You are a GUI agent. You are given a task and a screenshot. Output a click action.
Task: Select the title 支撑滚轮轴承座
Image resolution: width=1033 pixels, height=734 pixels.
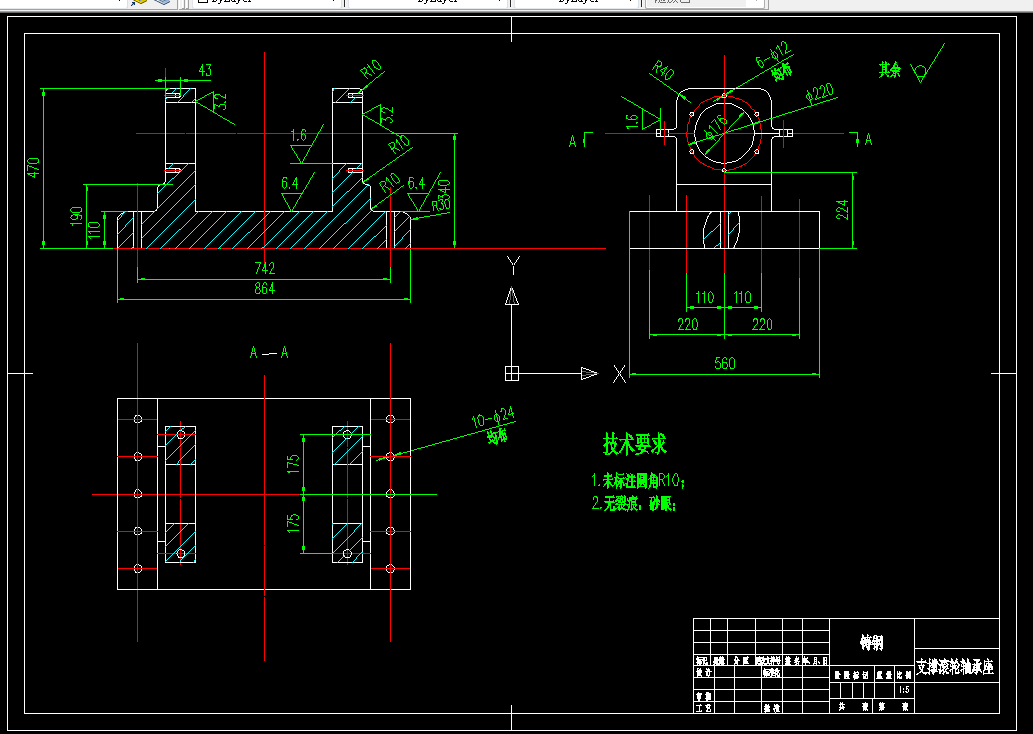(x=955, y=667)
